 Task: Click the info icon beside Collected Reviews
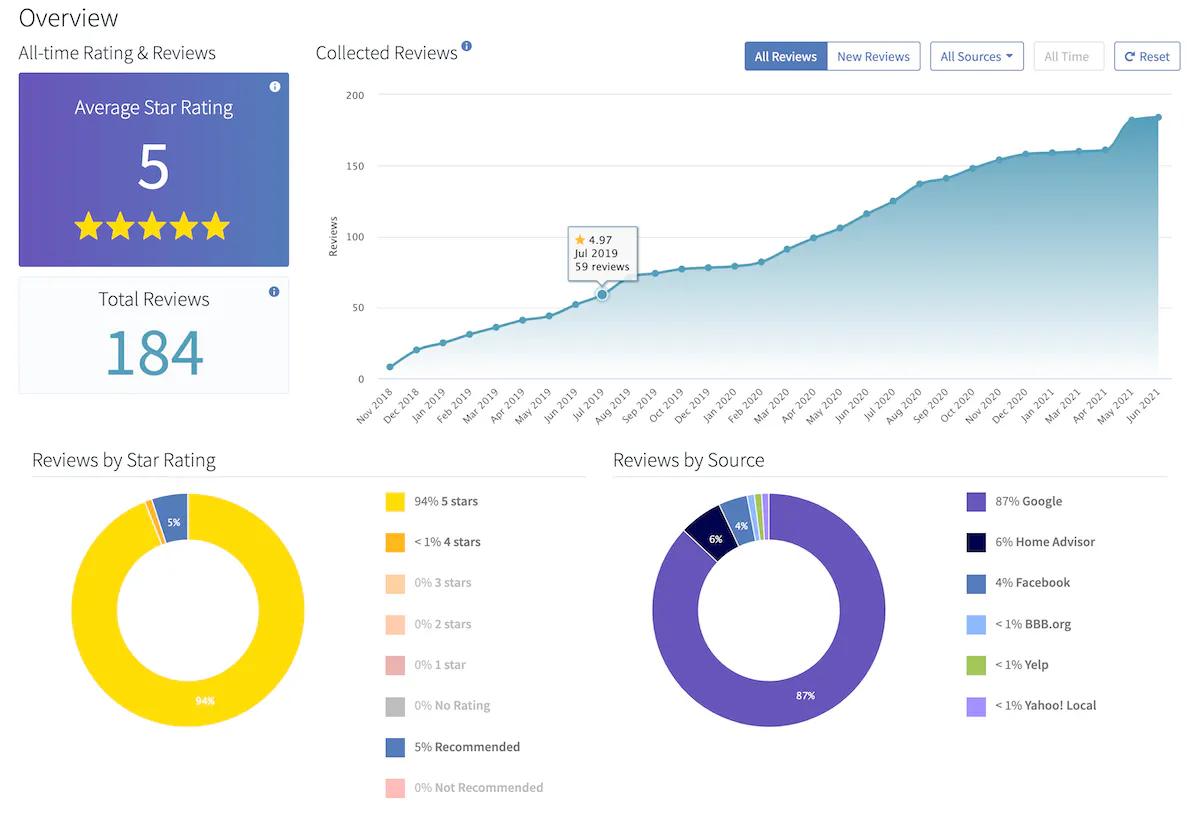point(466,46)
